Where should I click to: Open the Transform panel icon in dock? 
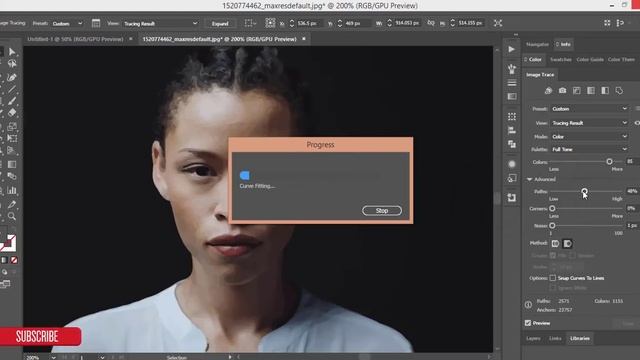click(512, 117)
